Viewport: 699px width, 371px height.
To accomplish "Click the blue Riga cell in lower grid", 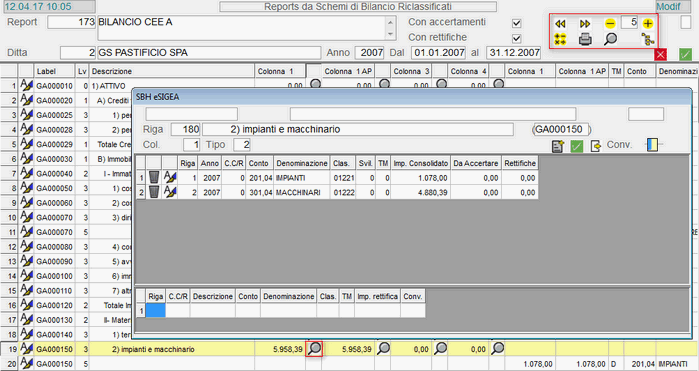I will pyautogui.click(x=156, y=310).
